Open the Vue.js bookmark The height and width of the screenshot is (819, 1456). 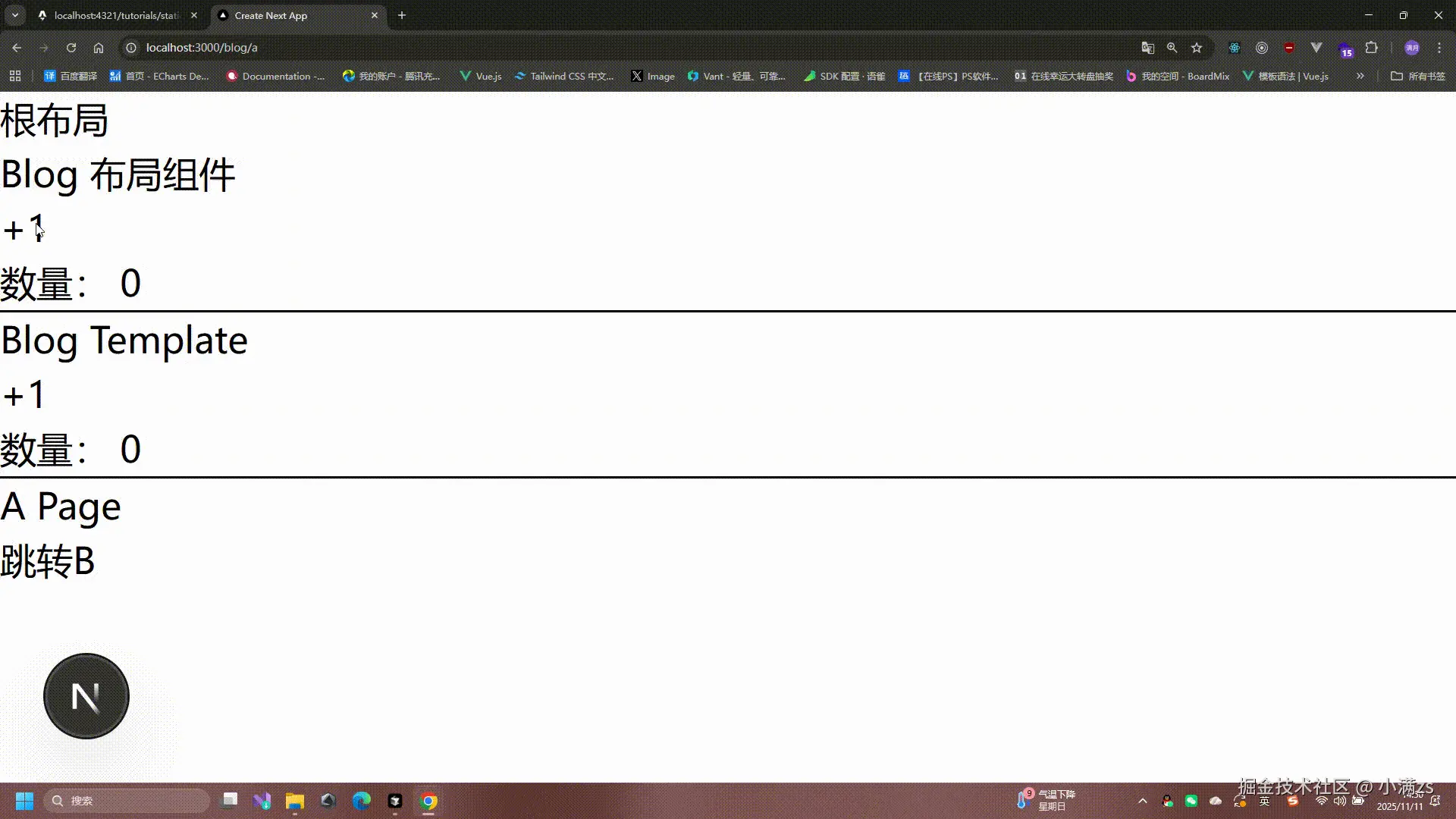[x=480, y=76]
